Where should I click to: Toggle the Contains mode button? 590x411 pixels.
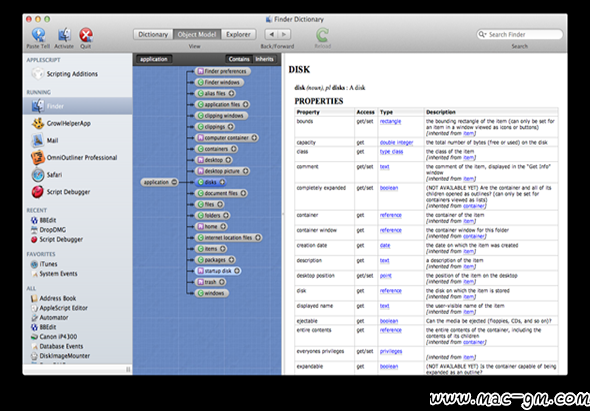pyautogui.click(x=239, y=59)
